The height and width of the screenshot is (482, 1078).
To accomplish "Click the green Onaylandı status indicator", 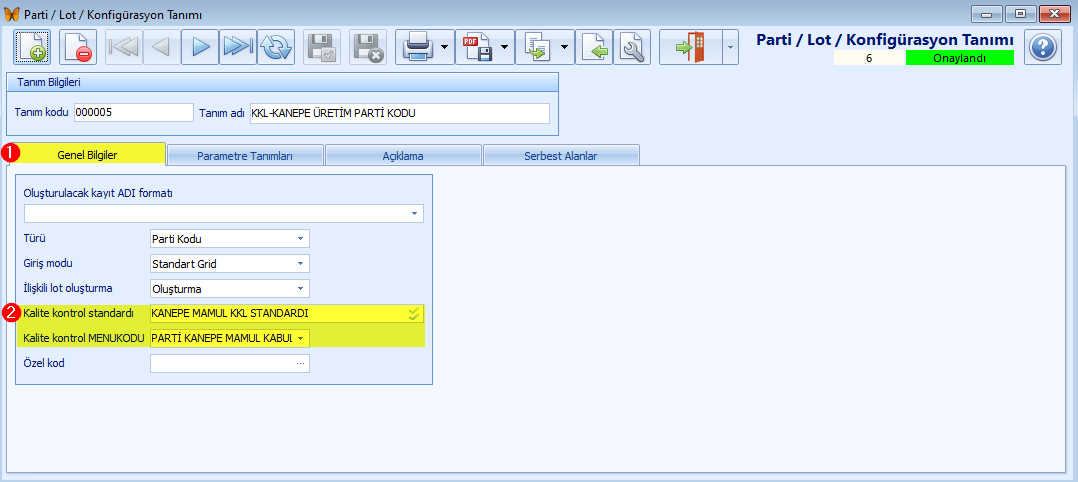I will [959, 58].
